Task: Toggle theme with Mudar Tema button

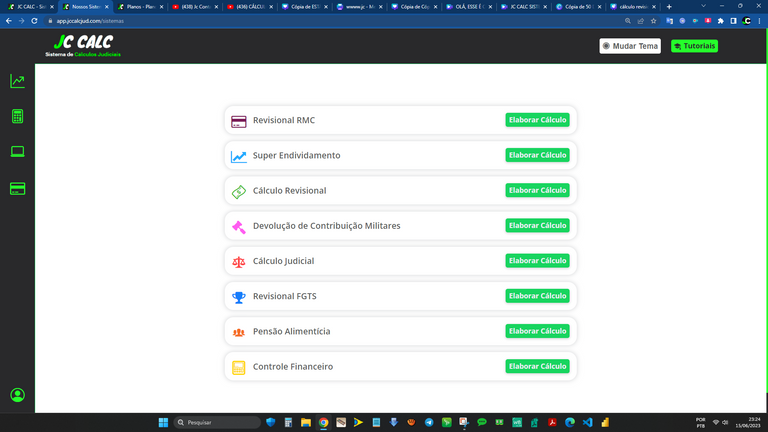Action: pyautogui.click(x=630, y=46)
